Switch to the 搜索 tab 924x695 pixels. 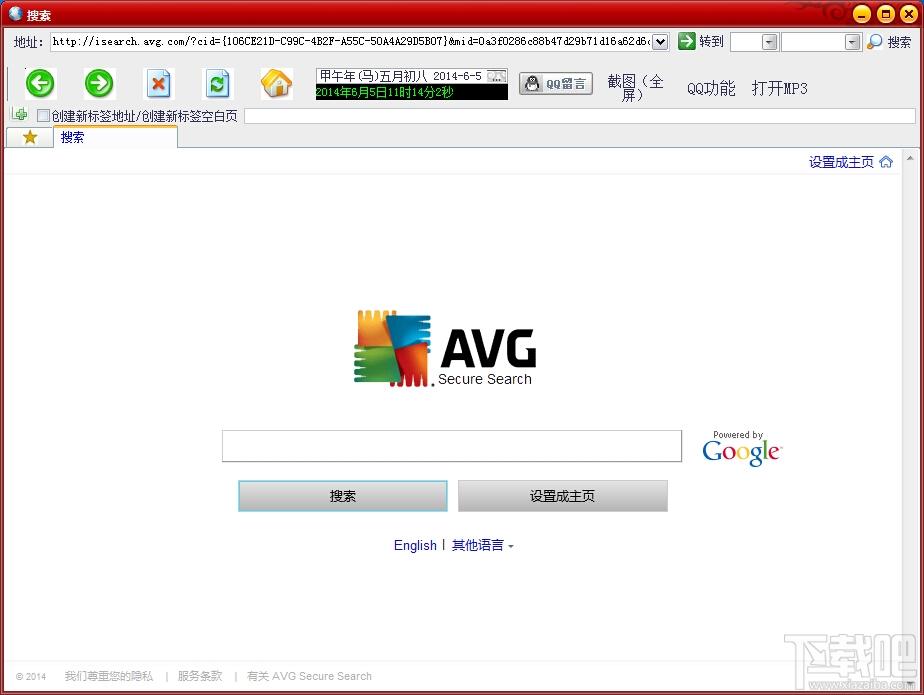tap(116, 137)
